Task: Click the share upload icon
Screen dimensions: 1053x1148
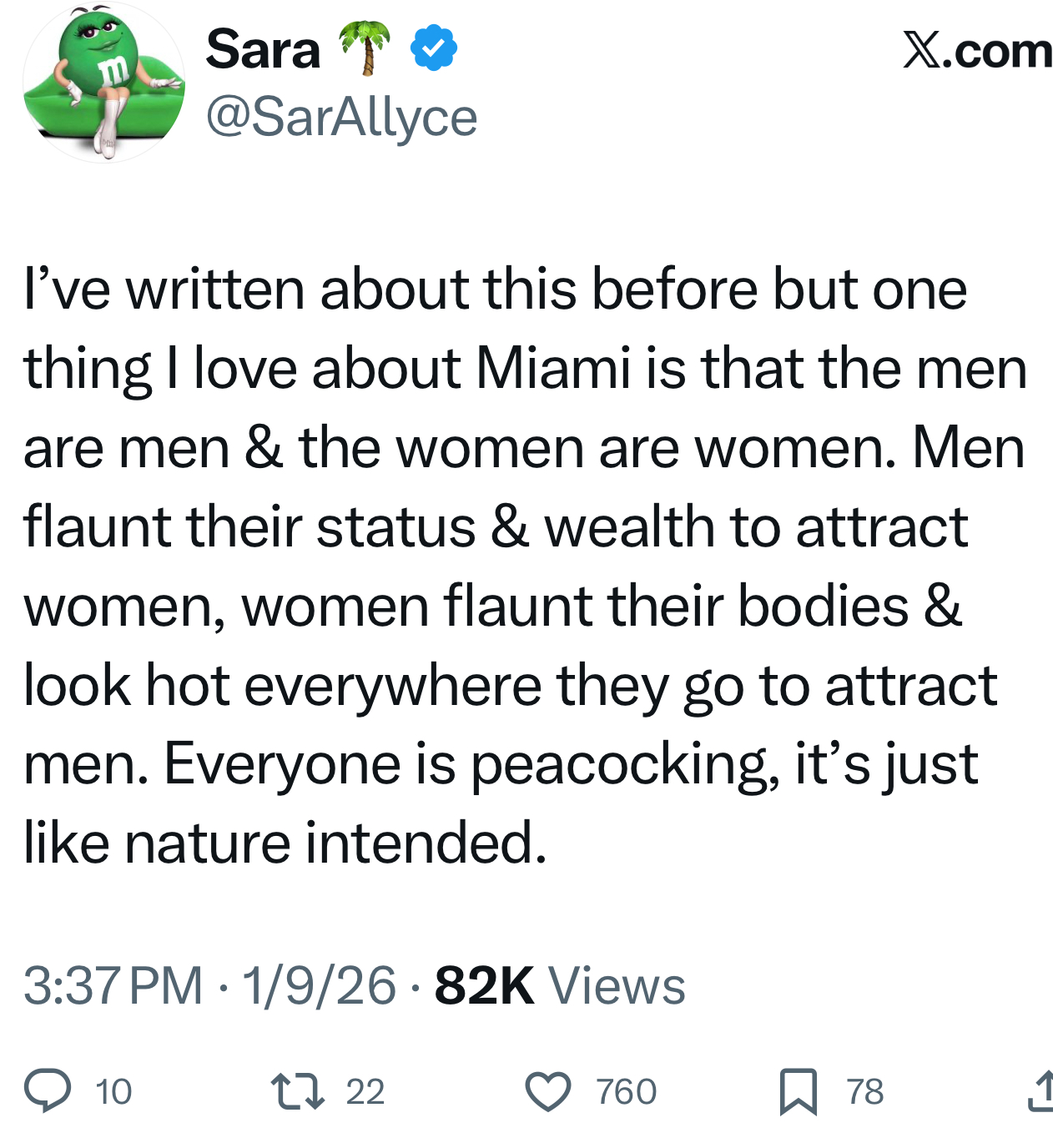Action: [x=1040, y=1091]
